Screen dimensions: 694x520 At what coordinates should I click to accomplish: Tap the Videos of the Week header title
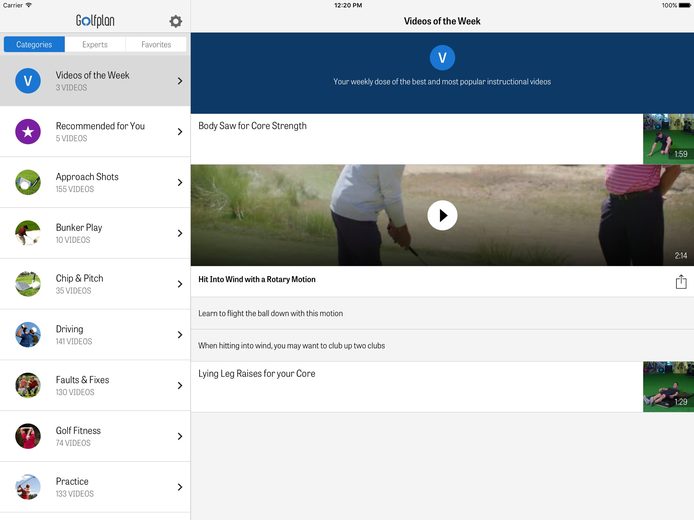point(442,21)
